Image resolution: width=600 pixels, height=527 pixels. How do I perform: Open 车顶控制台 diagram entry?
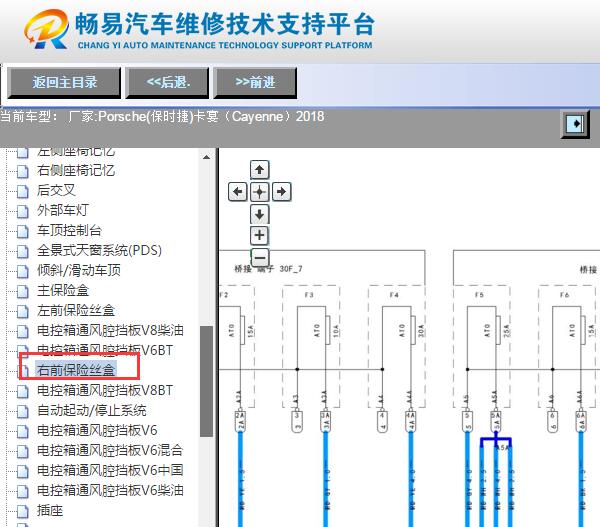point(69,230)
